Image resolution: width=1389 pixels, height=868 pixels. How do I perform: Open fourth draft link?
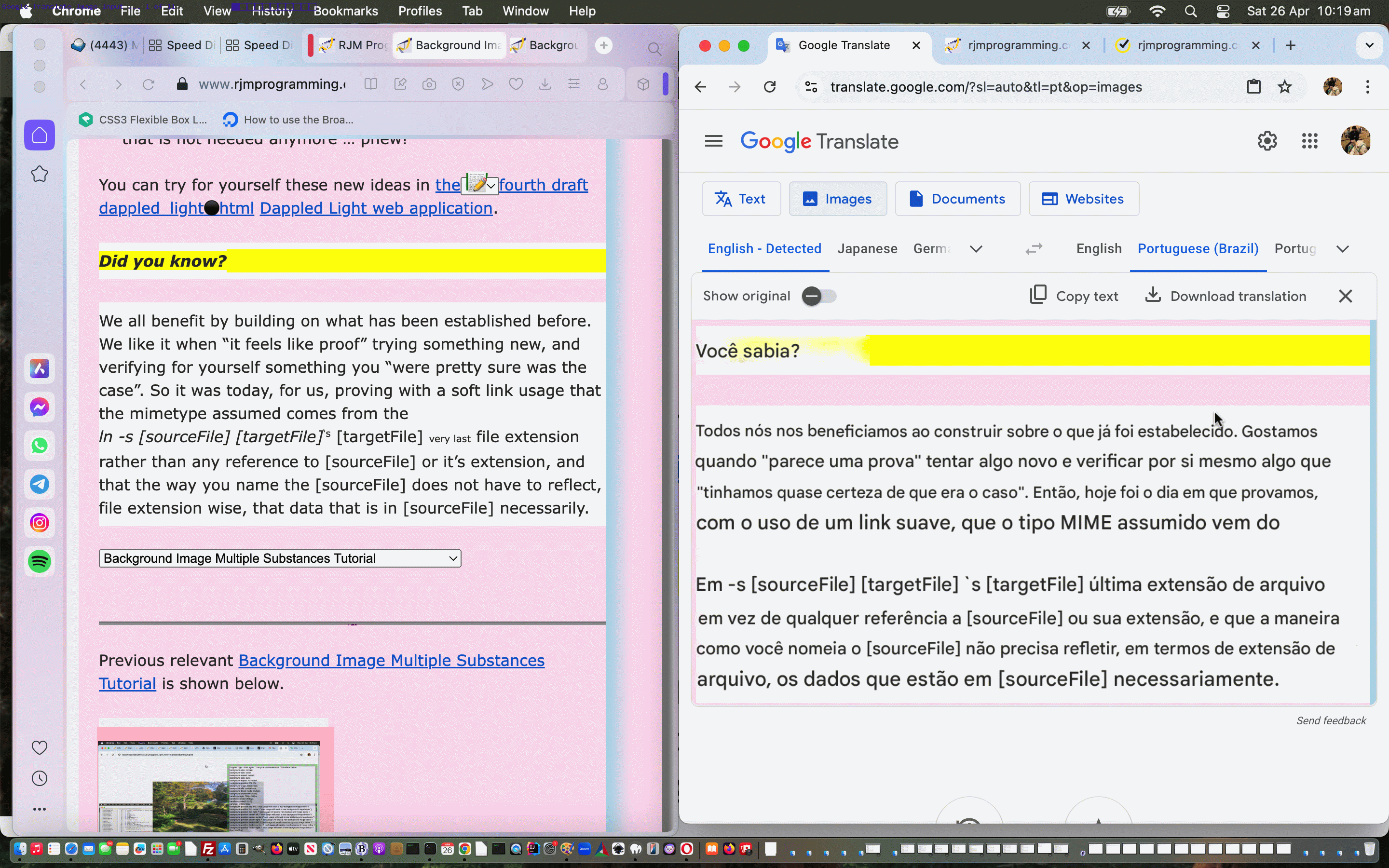pos(543,185)
